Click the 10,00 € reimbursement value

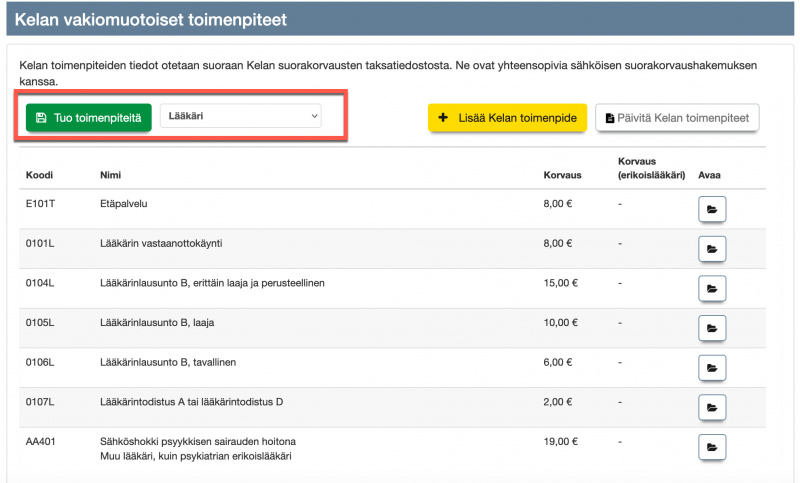pos(560,322)
